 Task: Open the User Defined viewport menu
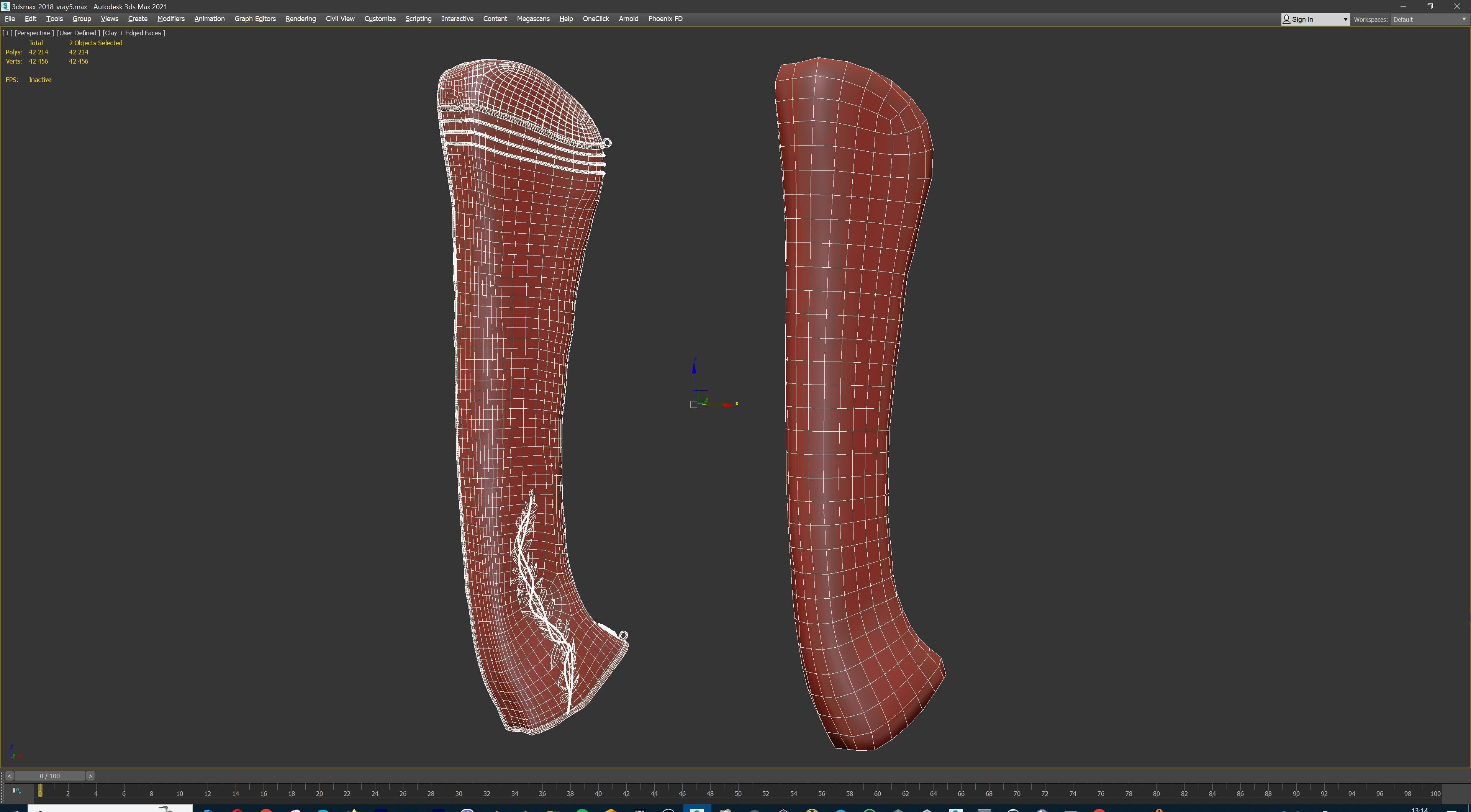[78, 33]
